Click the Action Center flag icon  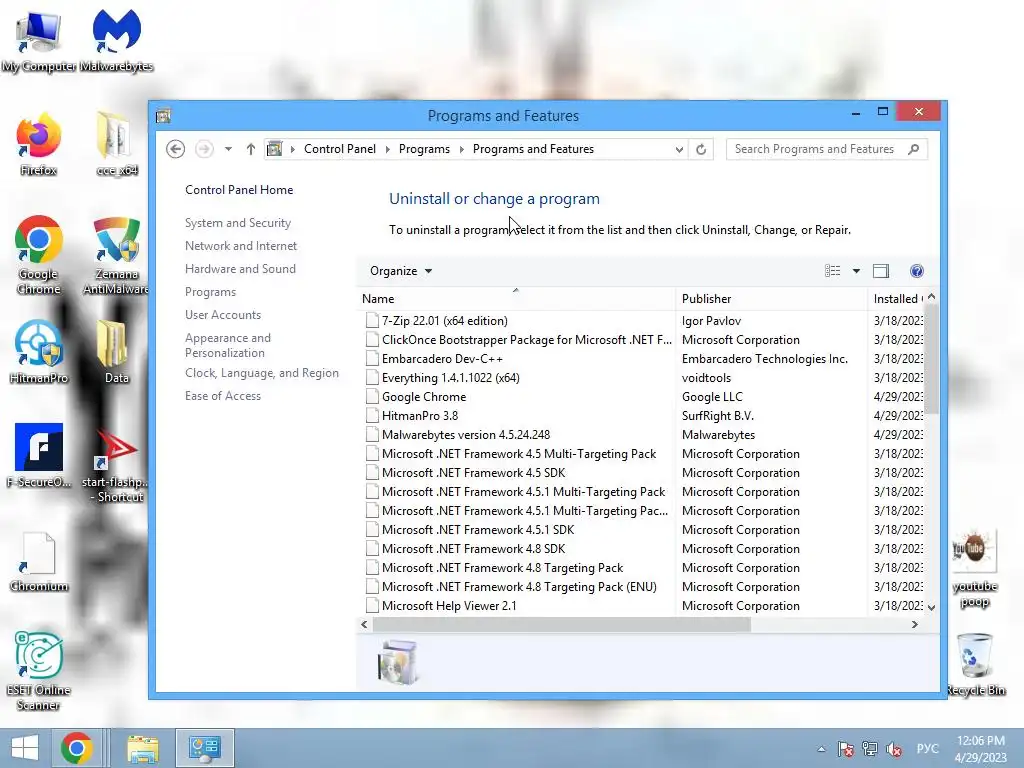click(x=846, y=748)
